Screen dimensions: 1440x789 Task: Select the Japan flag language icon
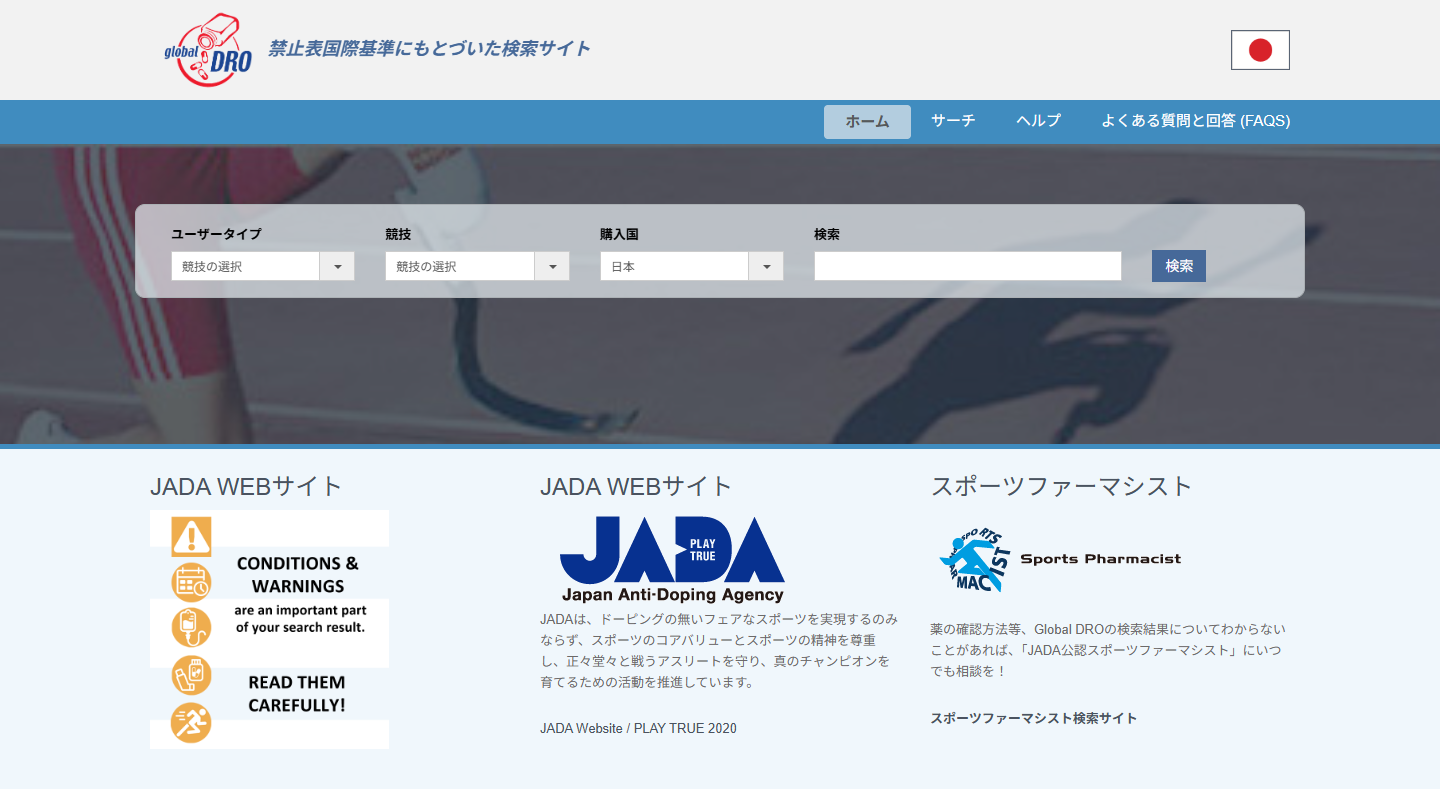click(x=1259, y=49)
